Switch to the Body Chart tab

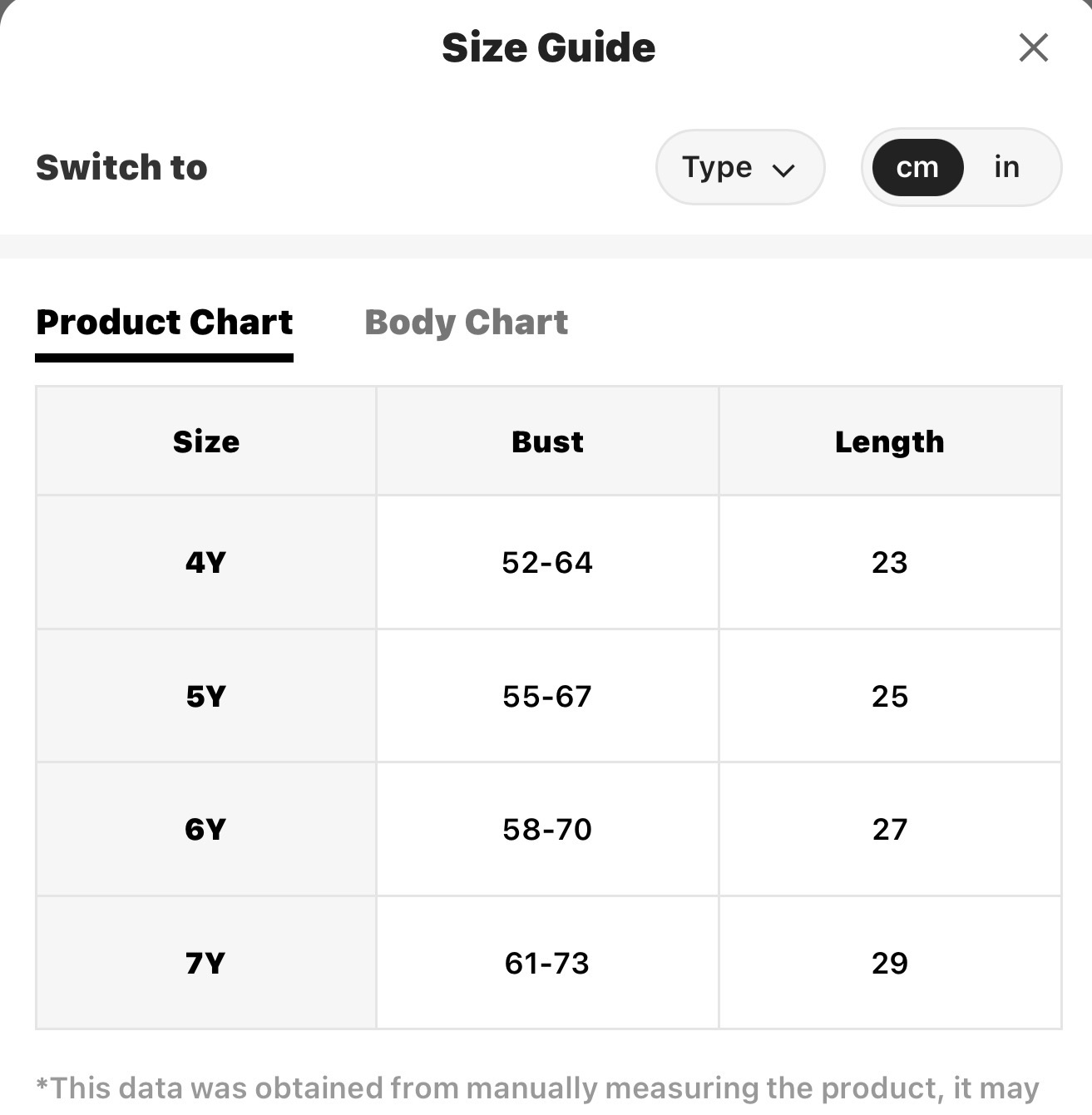[467, 323]
